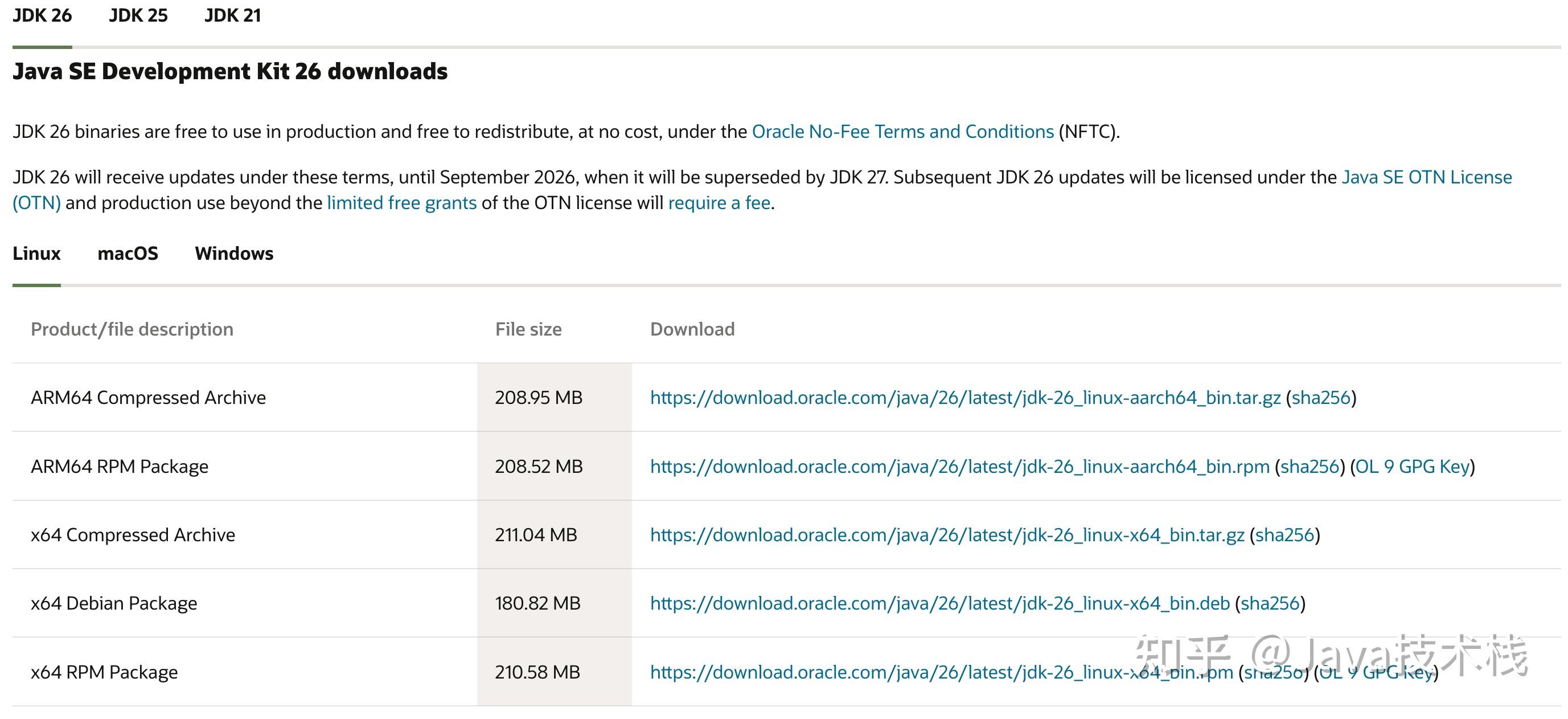The height and width of the screenshot is (719, 1568).
Task: Switch to the macOS tab
Action: tap(128, 254)
